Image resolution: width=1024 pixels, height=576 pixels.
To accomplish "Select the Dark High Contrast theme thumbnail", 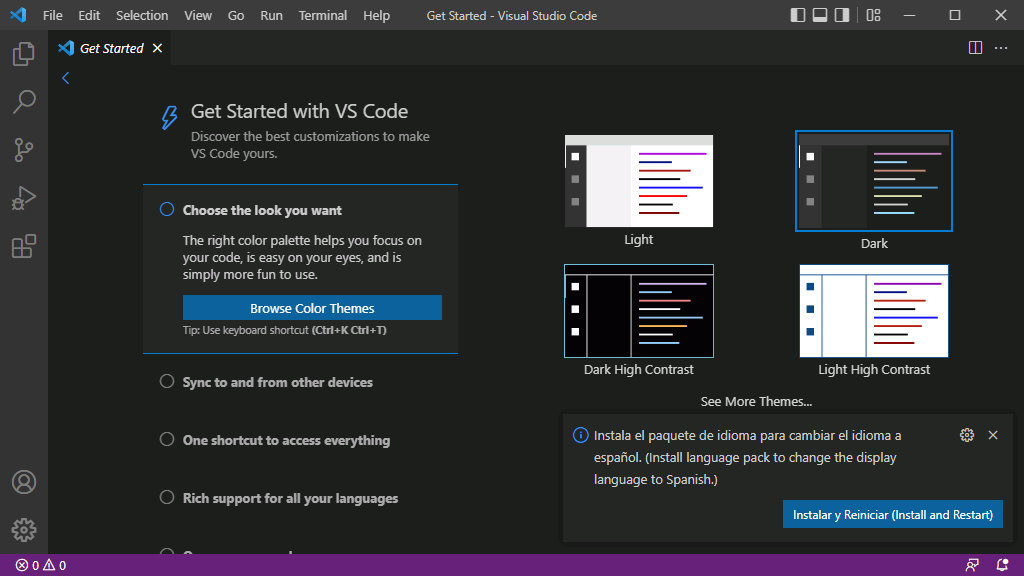I will (x=639, y=311).
